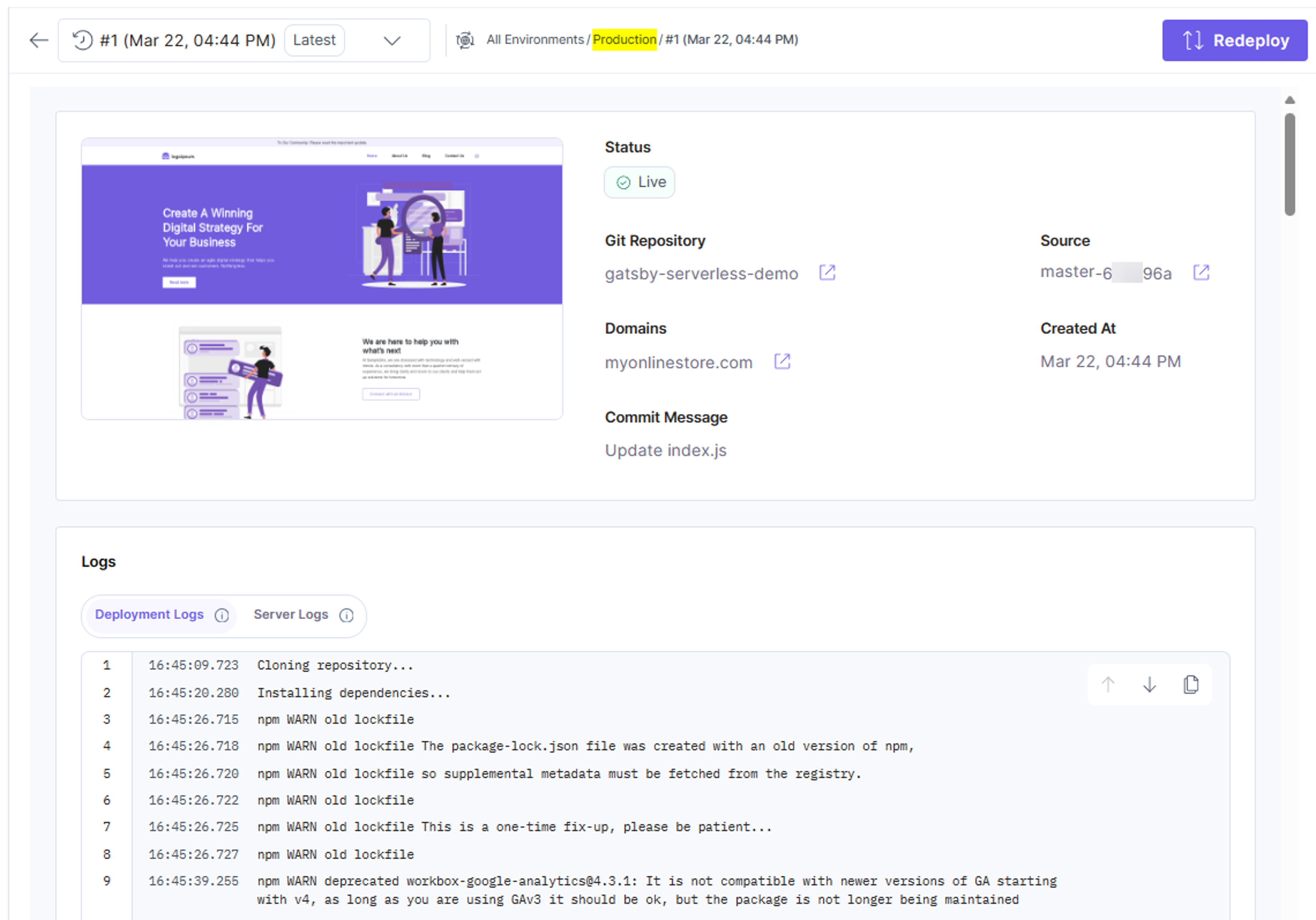Open the All Environments breadcrumb link
Viewport: 1316px width, 920px height.
click(x=535, y=39)
